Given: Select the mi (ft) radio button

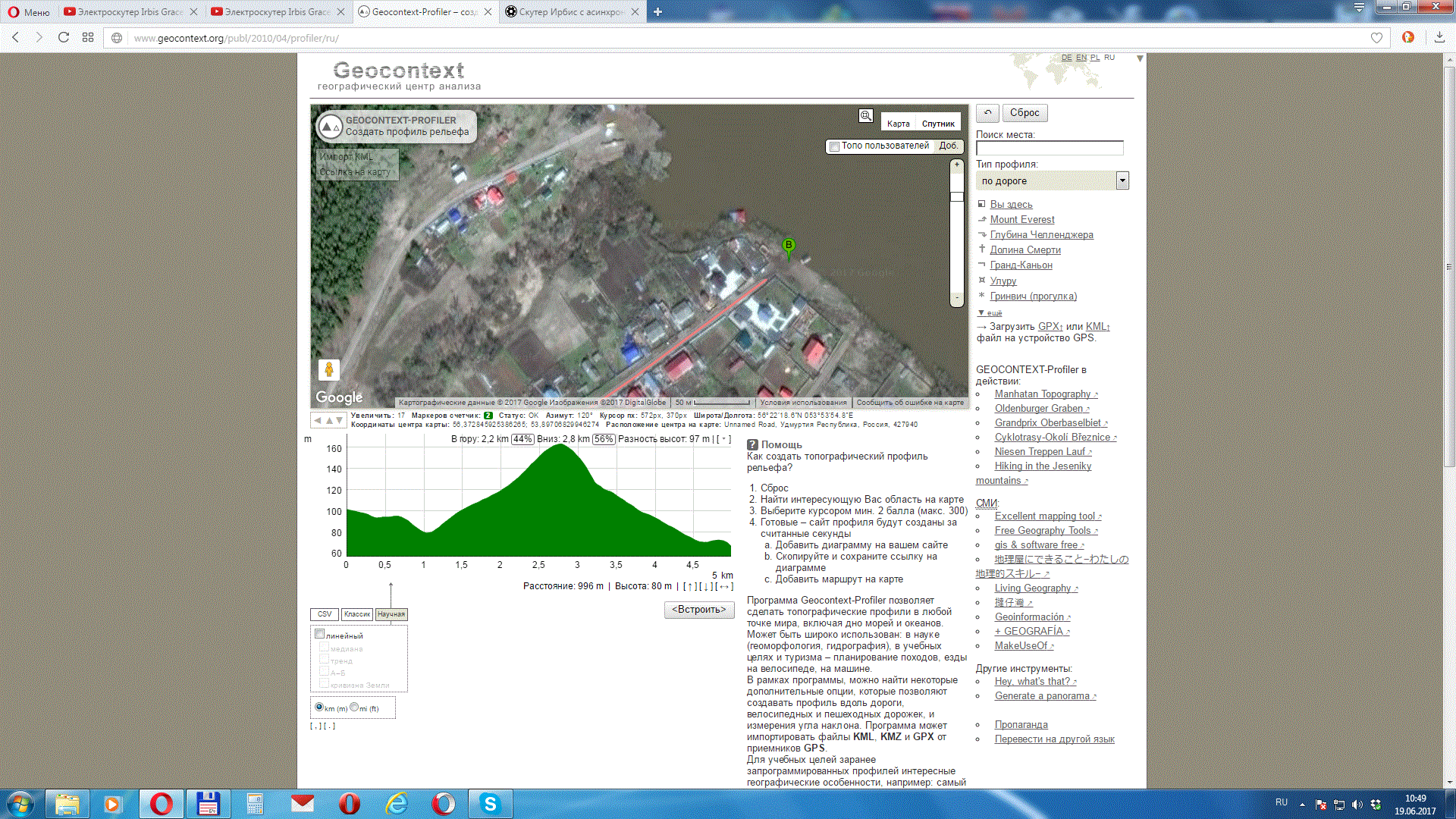Looking at the screenshot, I should click(354, 707).
